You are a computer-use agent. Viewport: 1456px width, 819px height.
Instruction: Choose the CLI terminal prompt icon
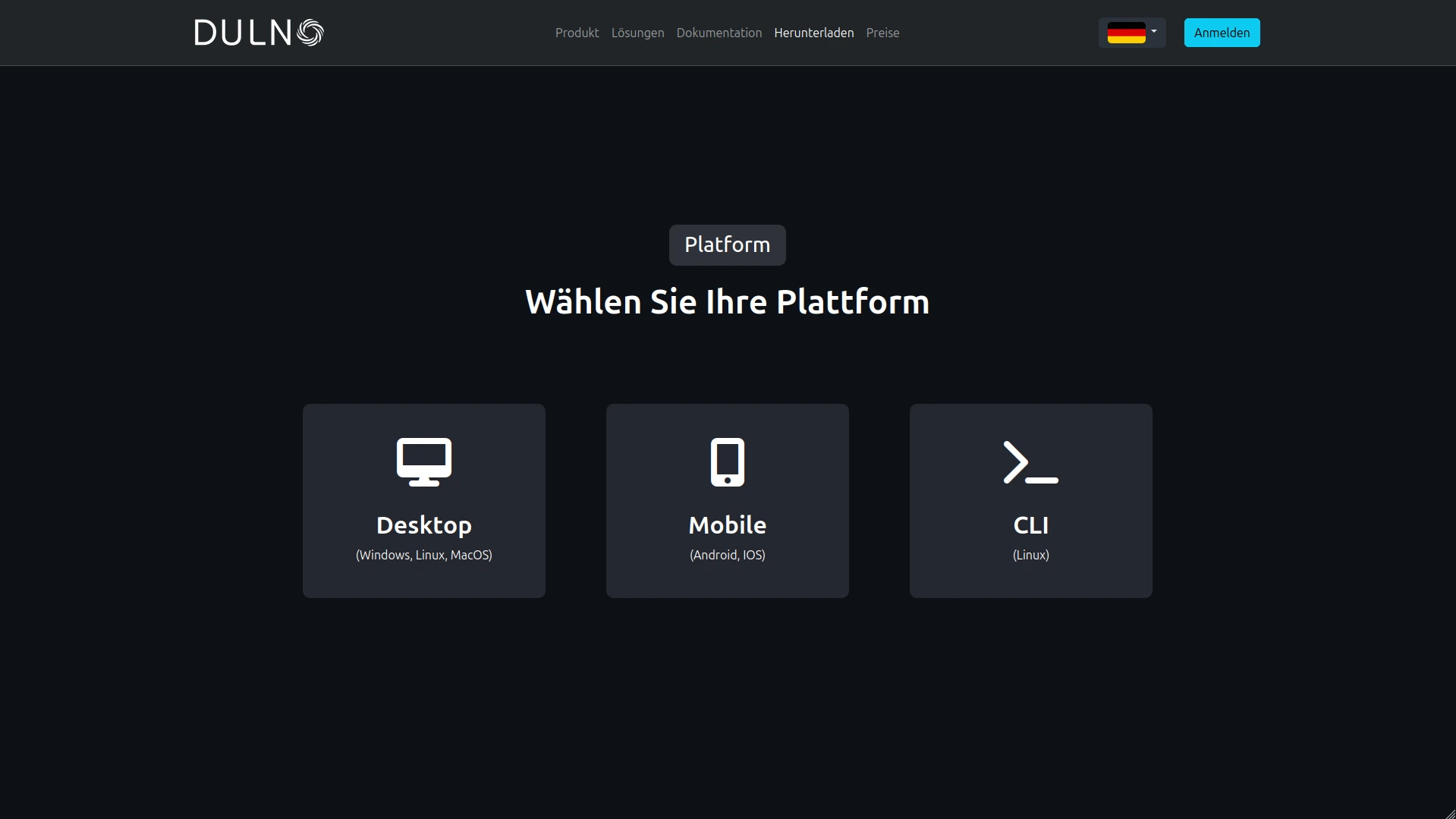[x=1030, y=461]
